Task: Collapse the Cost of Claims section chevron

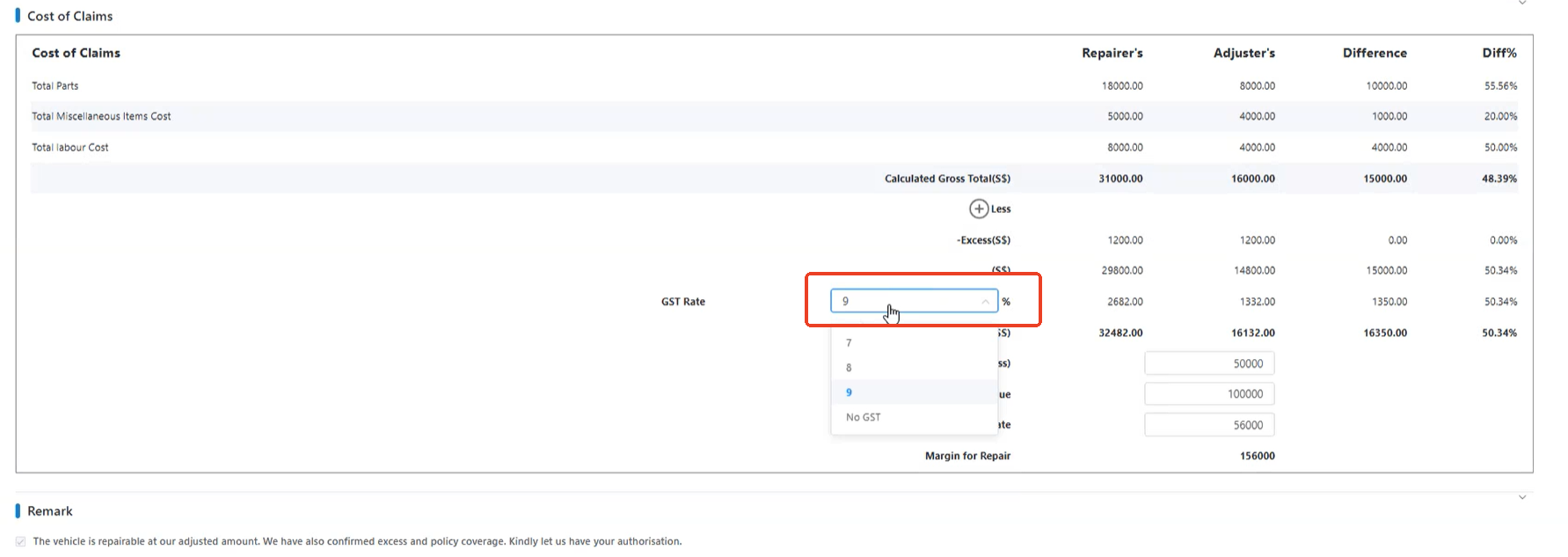Action: (x=1522, y=4)
